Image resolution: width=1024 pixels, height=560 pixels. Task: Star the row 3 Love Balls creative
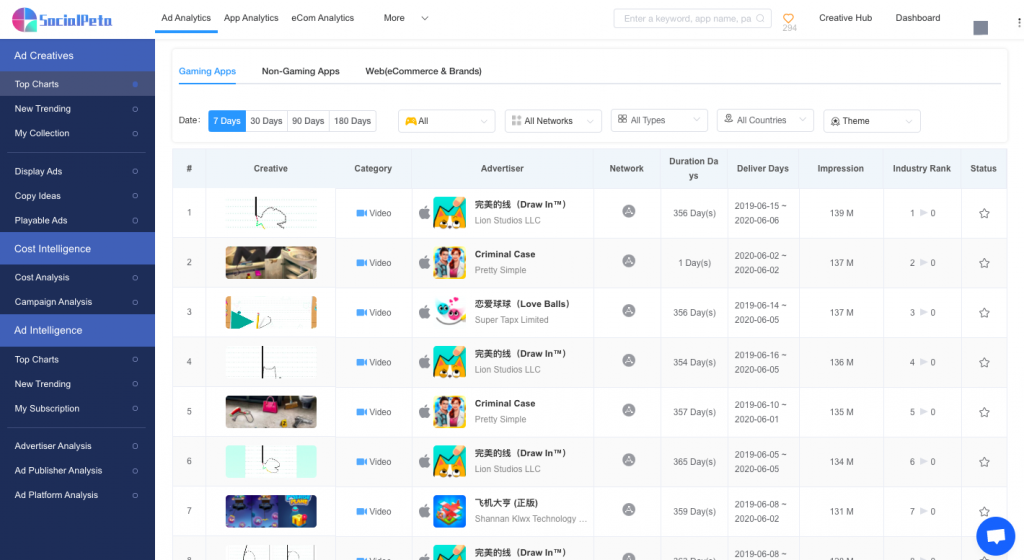coord(984,313)
